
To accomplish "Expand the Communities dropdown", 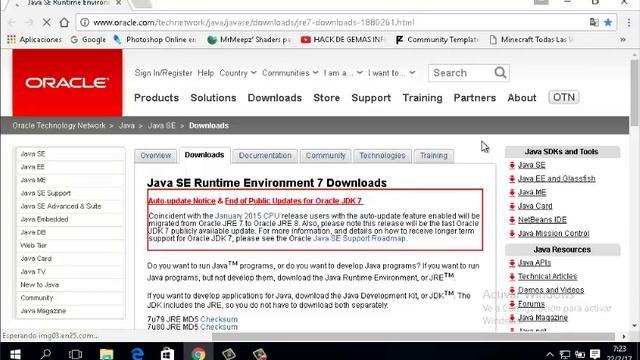I will 290,73.
